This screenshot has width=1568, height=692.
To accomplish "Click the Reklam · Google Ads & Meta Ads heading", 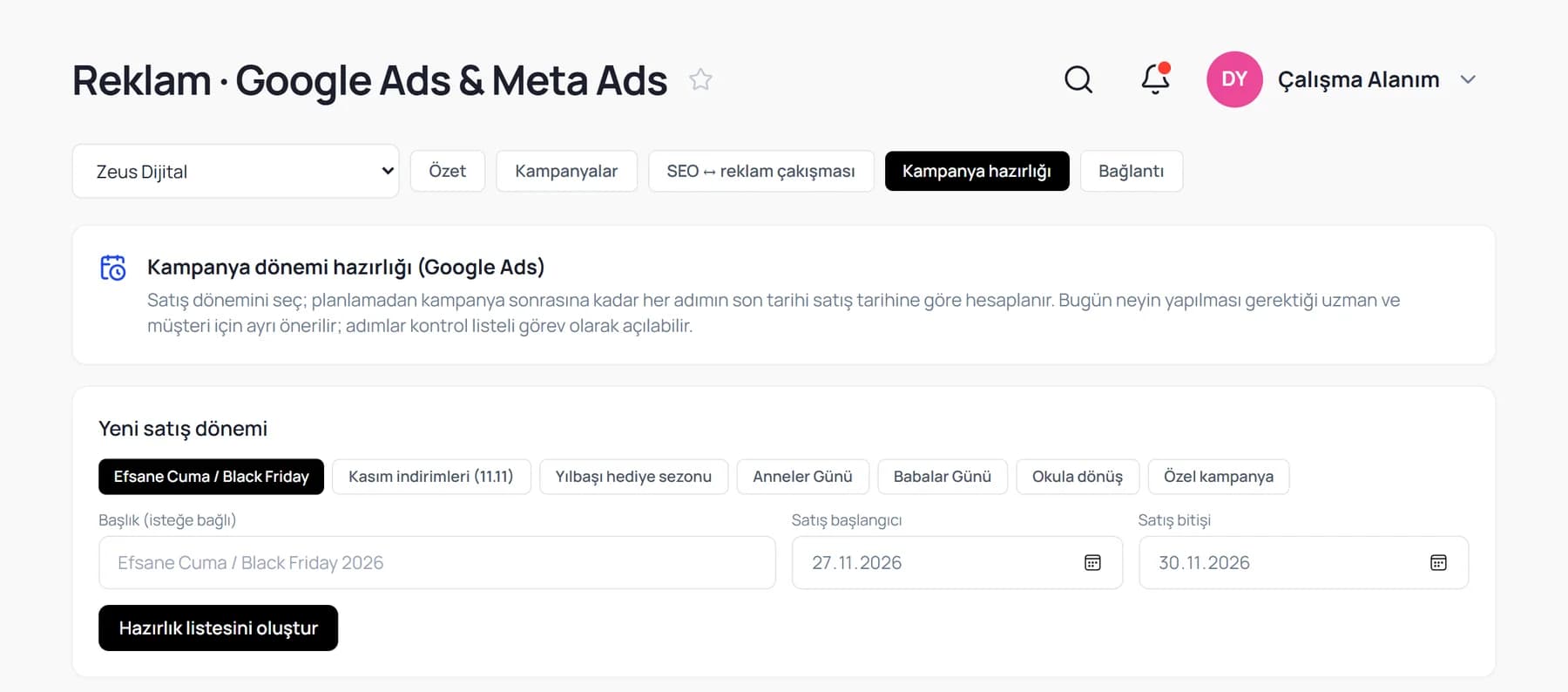I will (x=369, y=80).
